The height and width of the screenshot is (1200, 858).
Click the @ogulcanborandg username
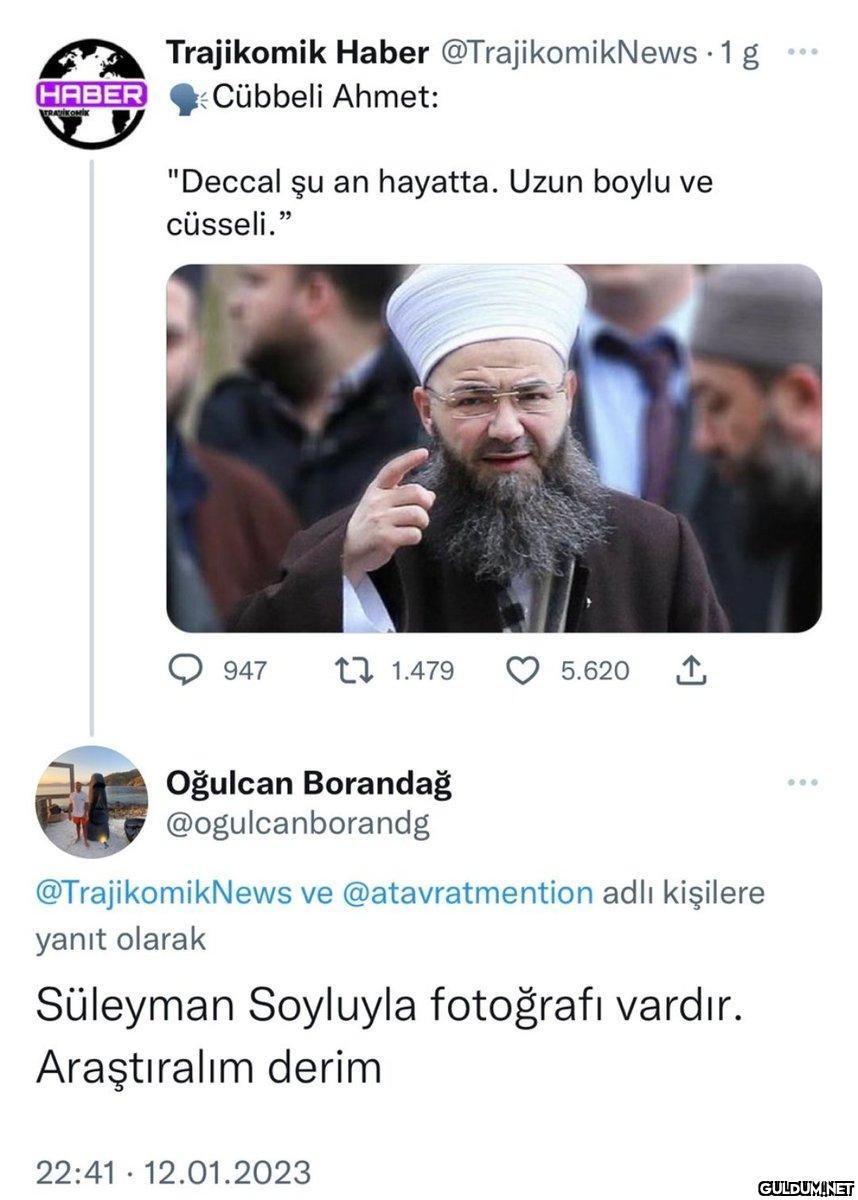point(297,823)
